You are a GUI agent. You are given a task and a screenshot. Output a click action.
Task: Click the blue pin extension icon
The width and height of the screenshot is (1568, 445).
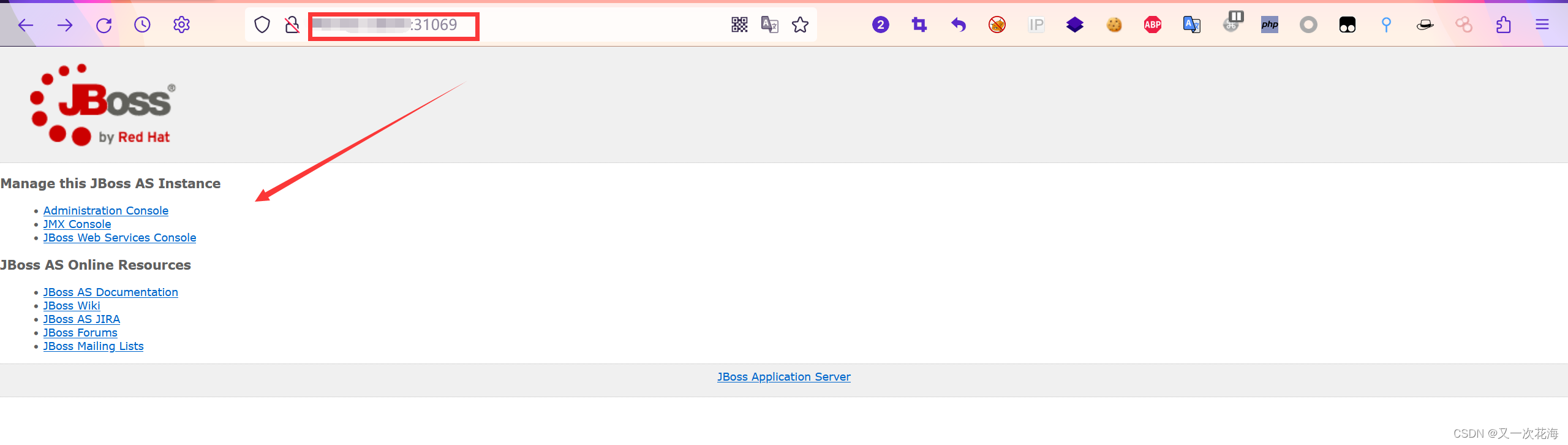[x=1386, y=25]
